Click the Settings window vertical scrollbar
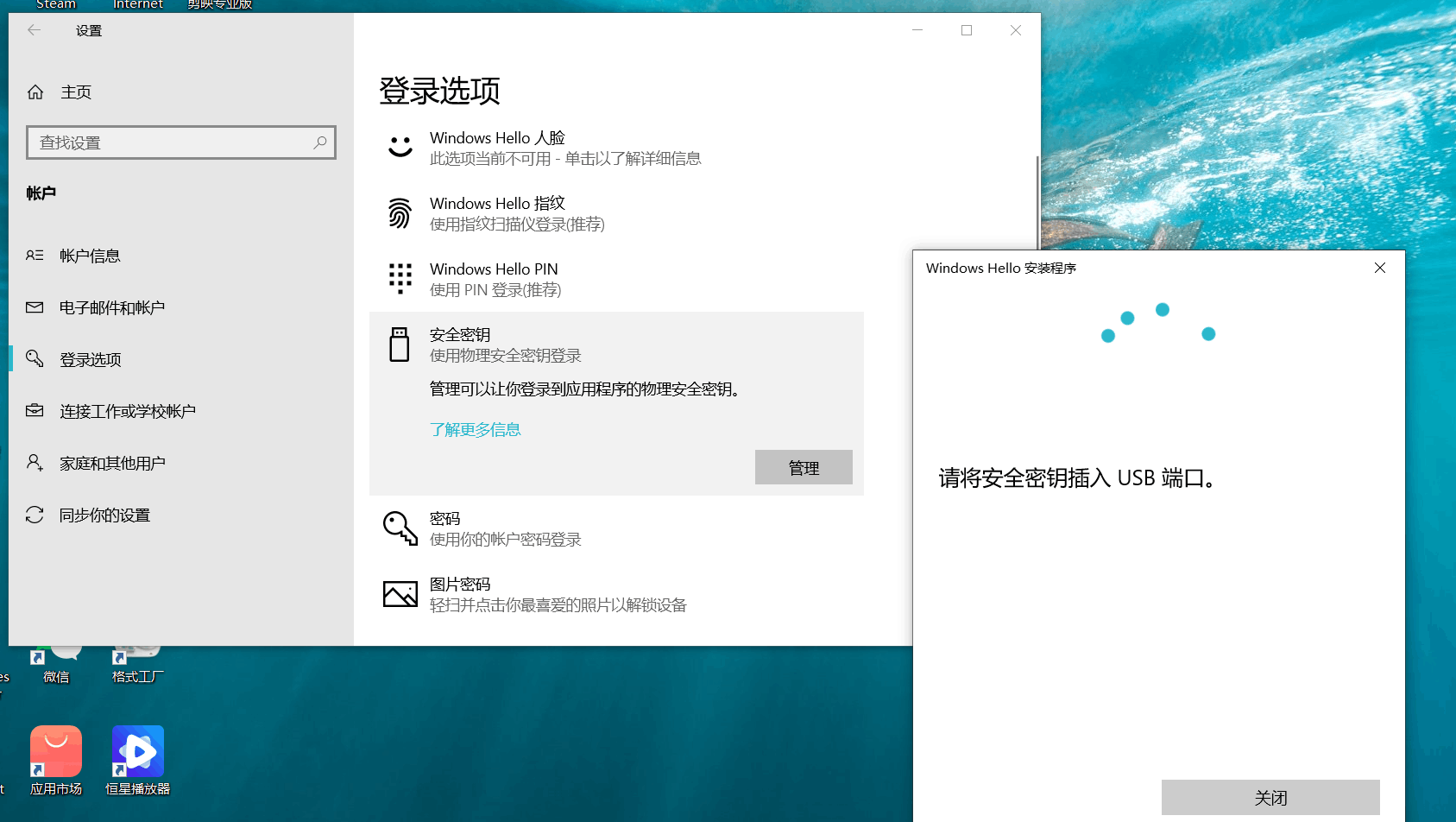The image size is (1456, 822). point(1037,203)
